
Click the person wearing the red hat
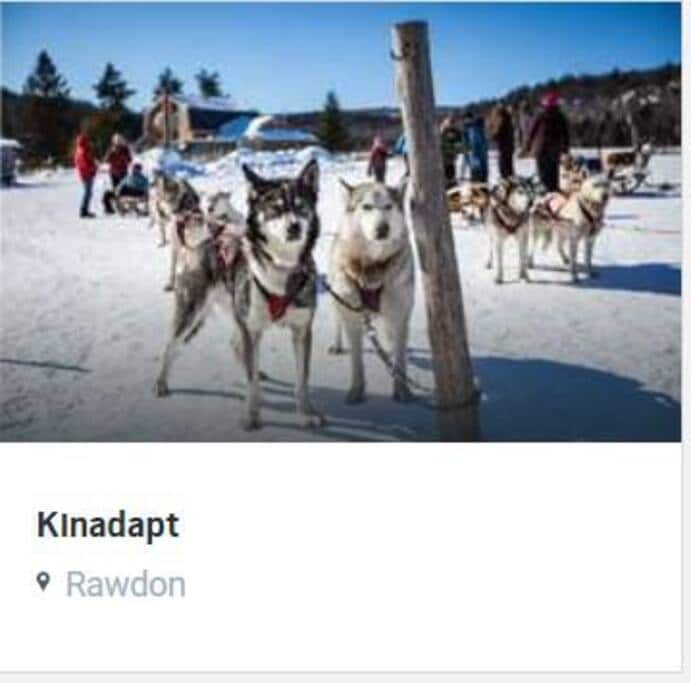point(549,141)
